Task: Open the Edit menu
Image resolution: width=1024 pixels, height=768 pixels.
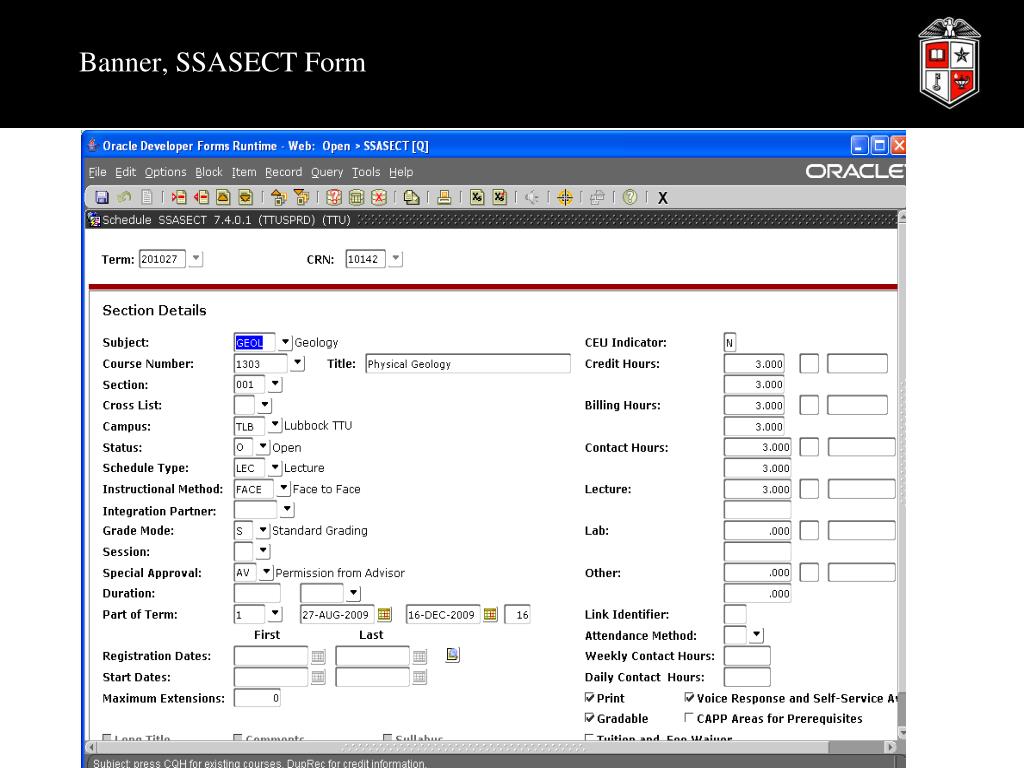Action: point(125,172)
